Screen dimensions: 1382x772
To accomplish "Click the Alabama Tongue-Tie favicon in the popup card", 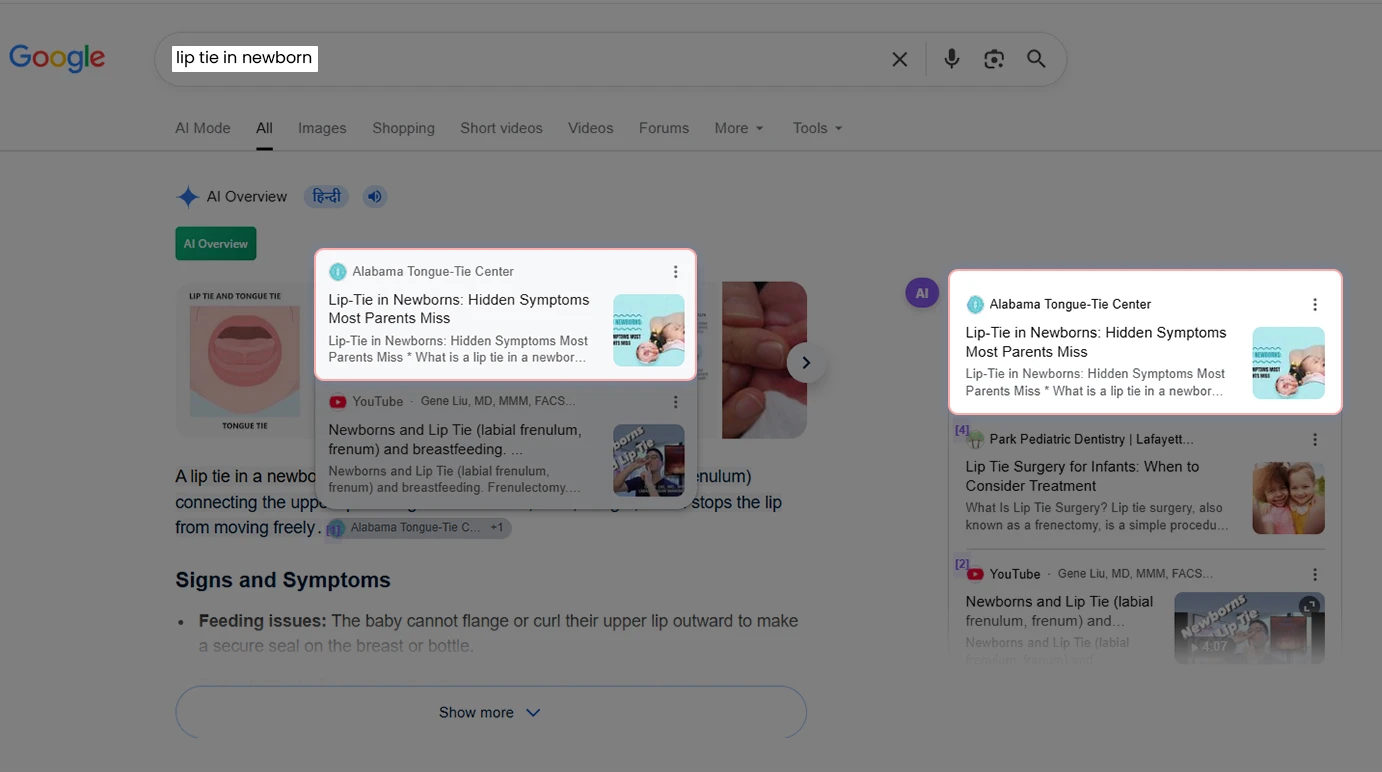I will [338, 272].
